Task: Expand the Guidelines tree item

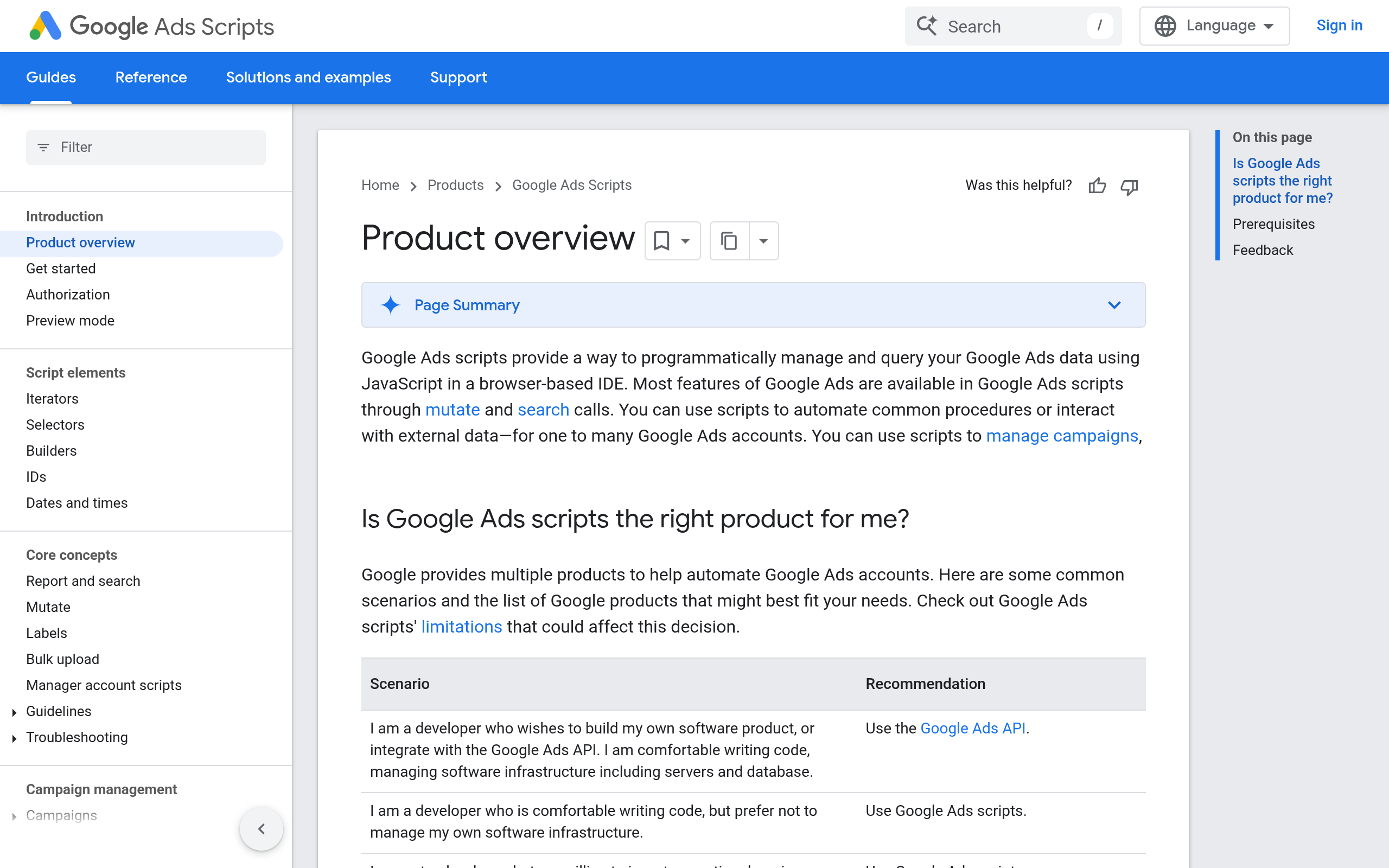Action: point(14,712)
